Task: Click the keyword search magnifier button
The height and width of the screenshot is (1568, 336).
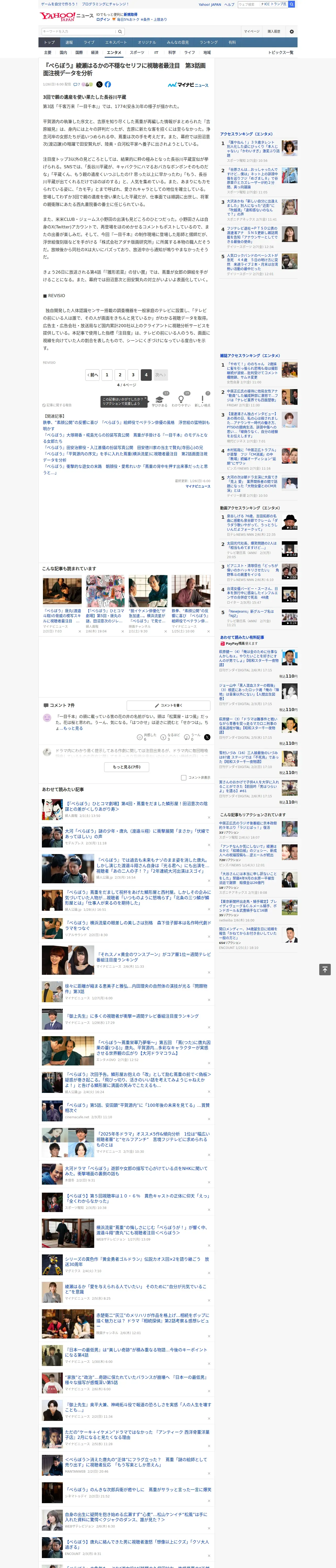Action: pyautogui.click(x=120, y=31)
